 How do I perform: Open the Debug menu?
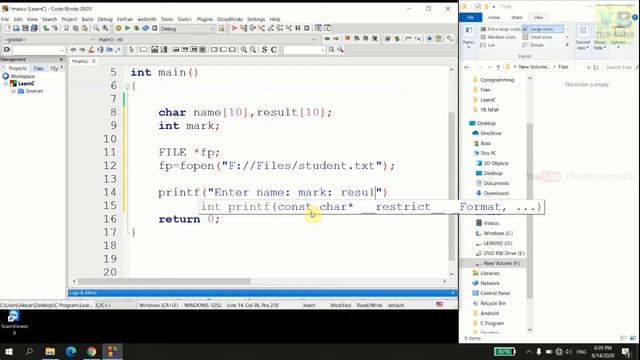click(105, 19)
